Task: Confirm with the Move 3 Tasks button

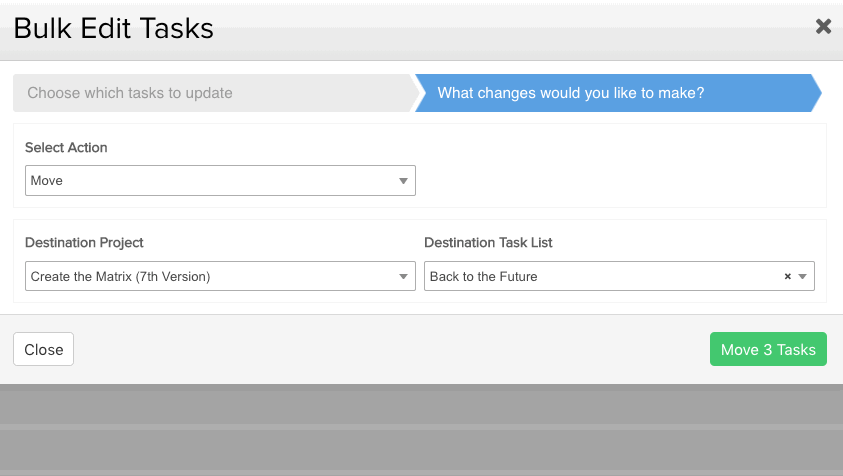Action: coord(768,349)
